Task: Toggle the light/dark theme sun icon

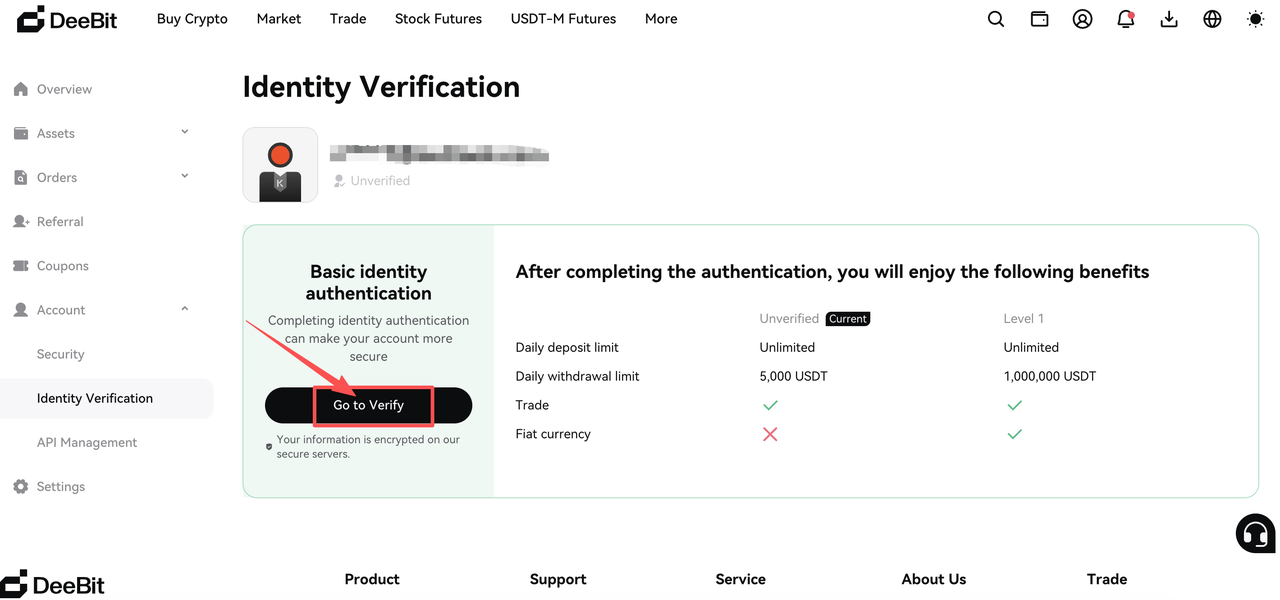Action: click(x=1256, y=19)
